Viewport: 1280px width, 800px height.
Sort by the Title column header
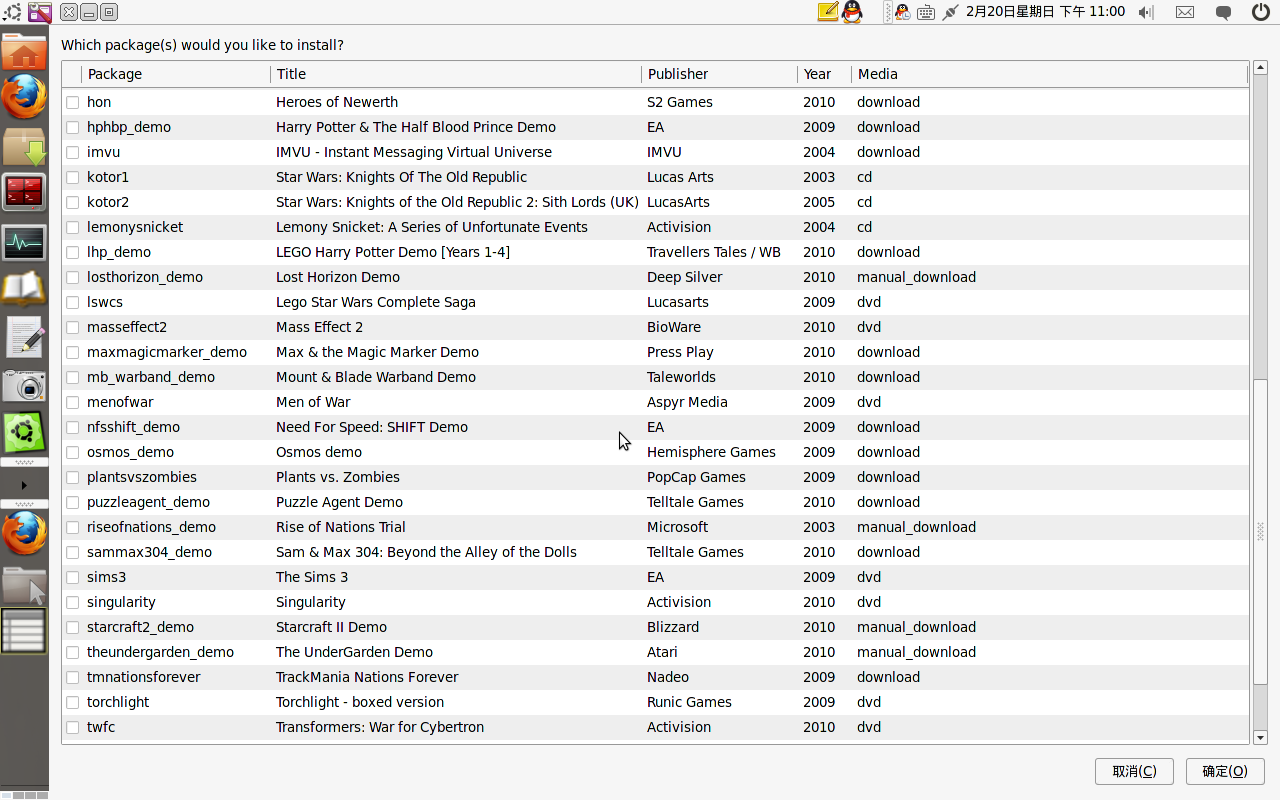pos(456,74)
